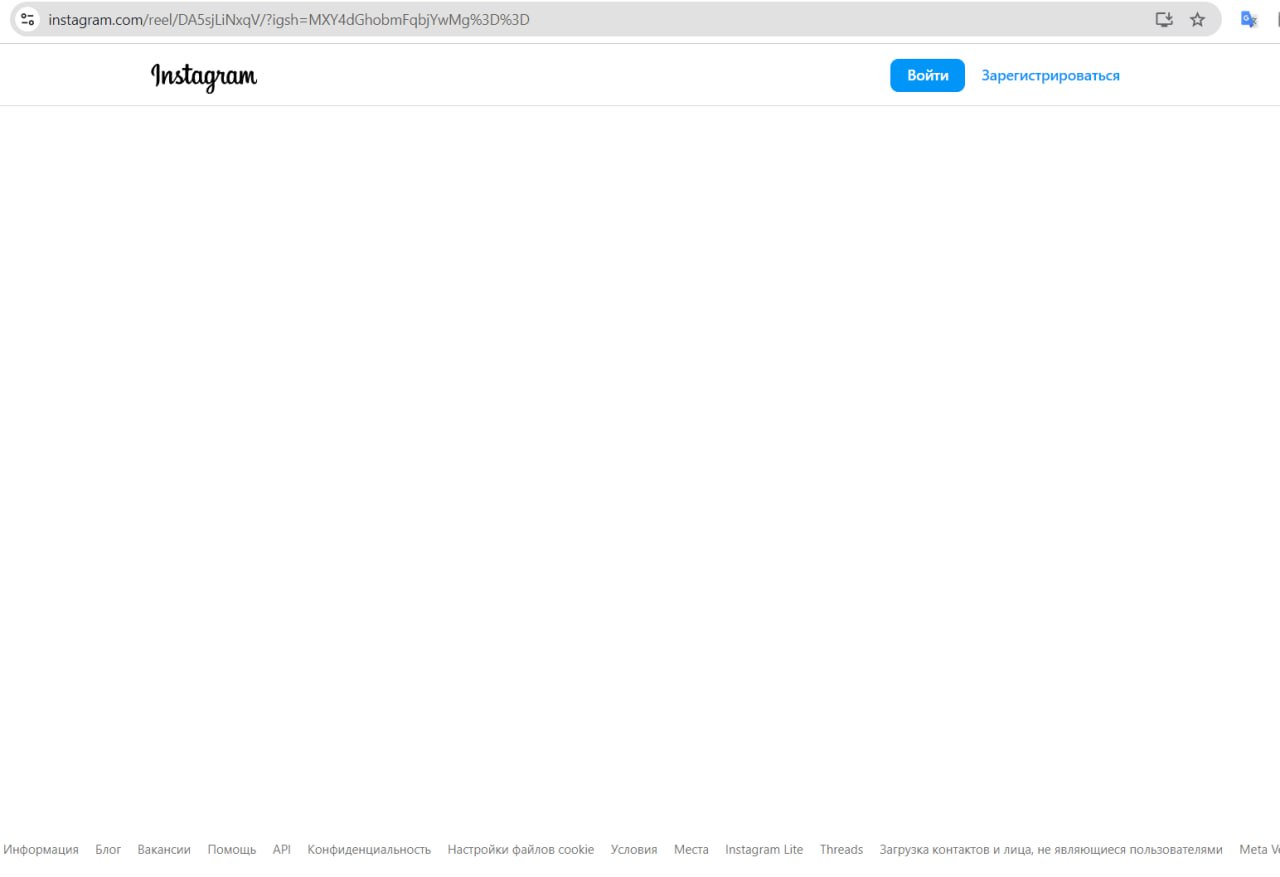The height and width of the screenshot is (877, 1280).
Task: Open the Threads footer link
Action: pyautogui.click(x=841, y=849)
